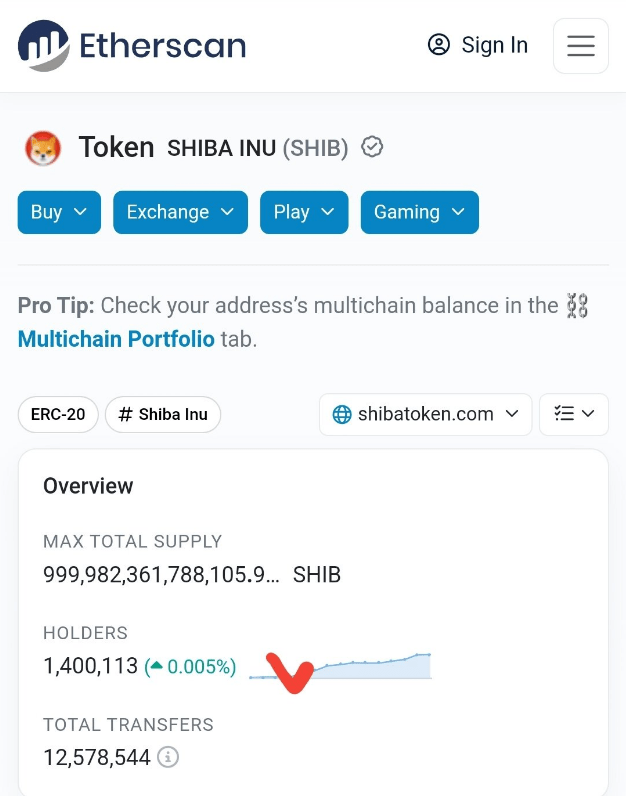
Task: Click the multichain chain-link icon
Action: pyautogui.click(x=578, y=306)
